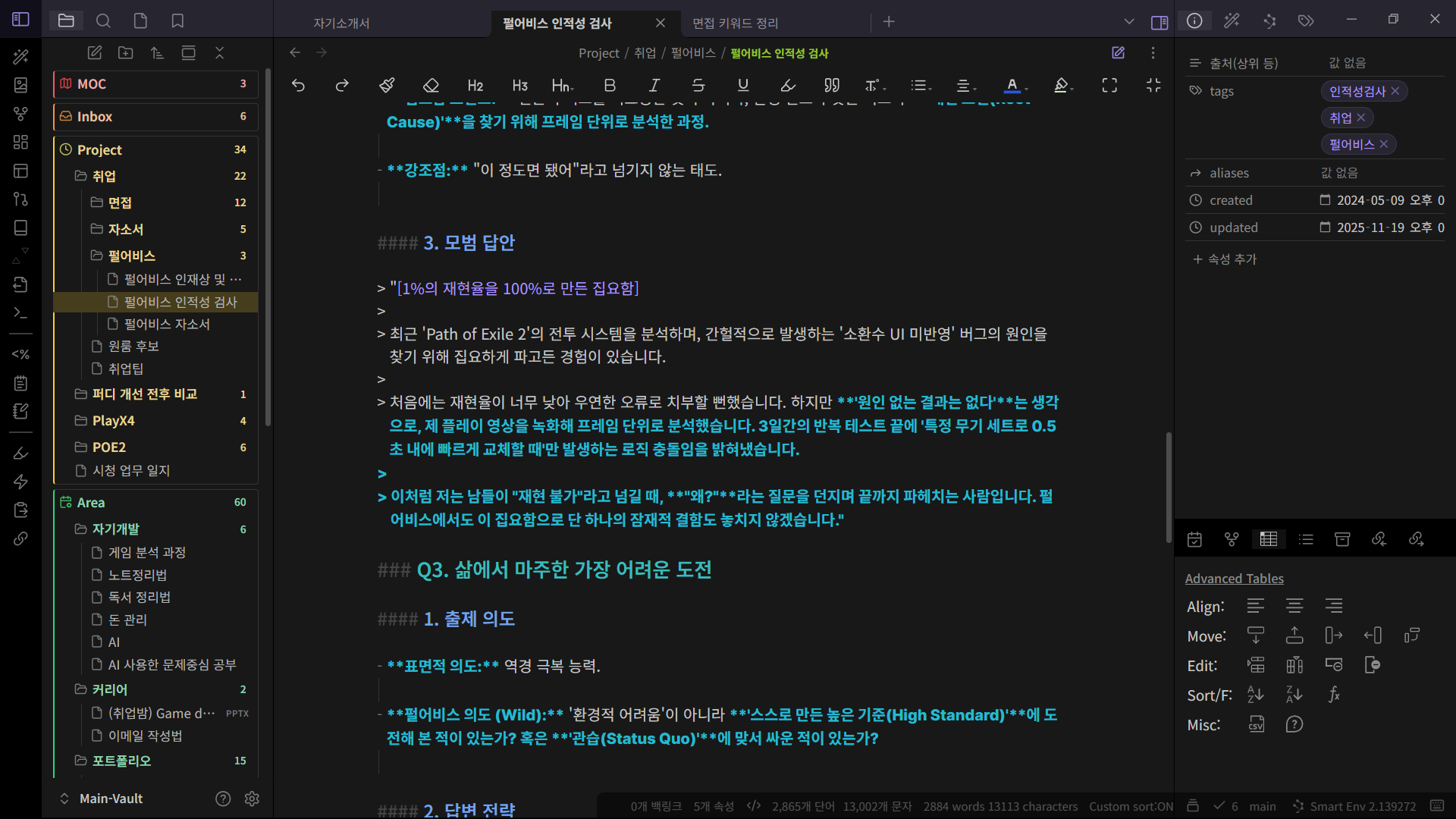Click the Italic formatting icon
1456x819 pixels.
coord(654,86)
